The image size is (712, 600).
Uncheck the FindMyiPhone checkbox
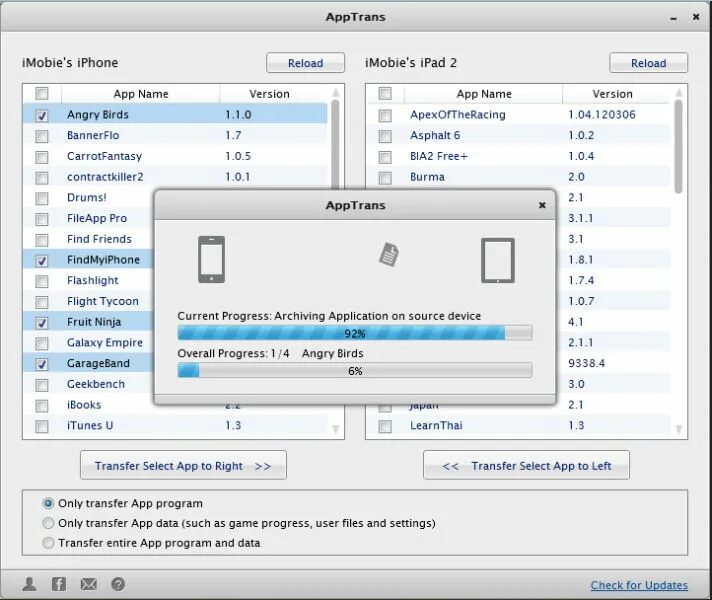42,260
